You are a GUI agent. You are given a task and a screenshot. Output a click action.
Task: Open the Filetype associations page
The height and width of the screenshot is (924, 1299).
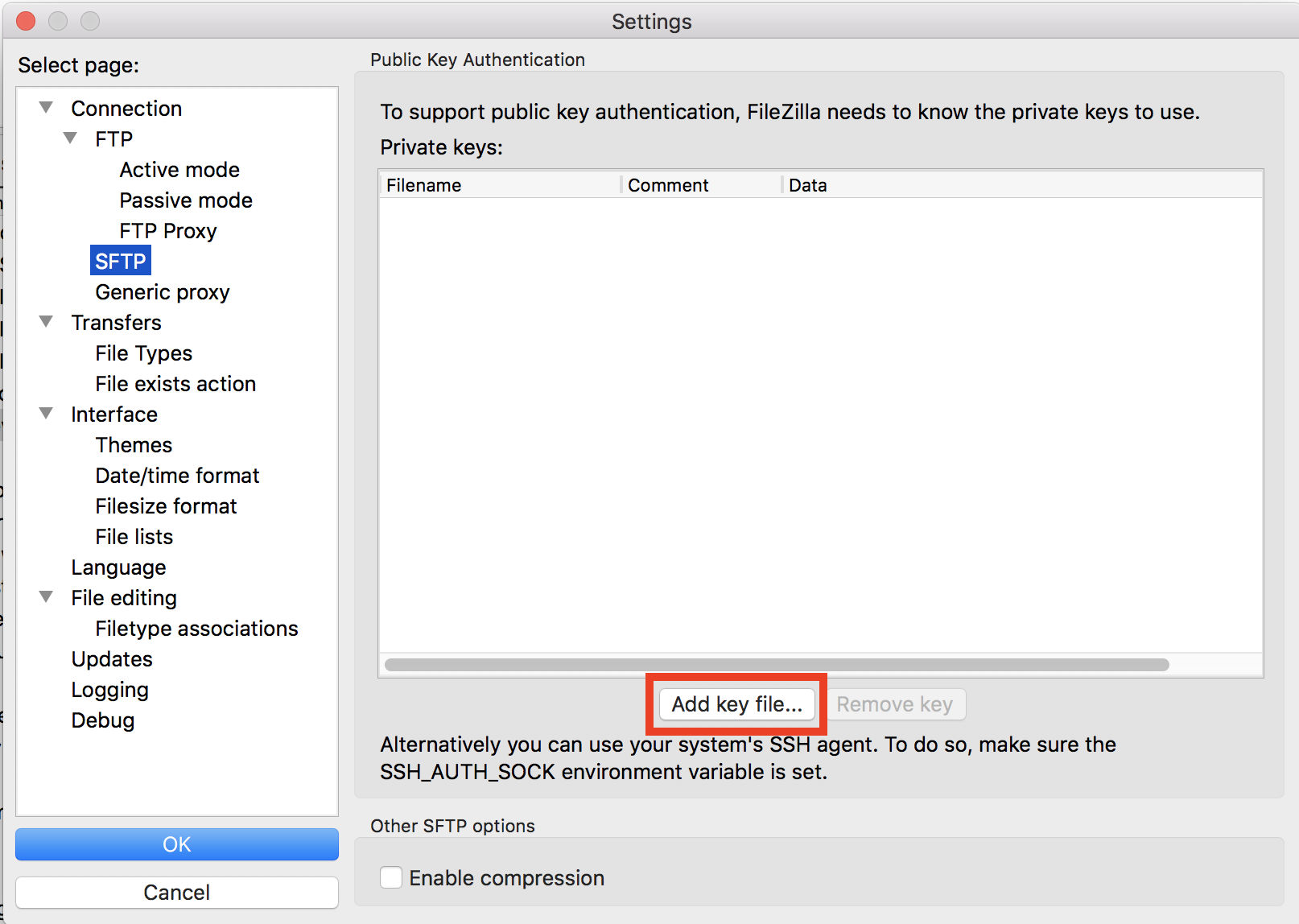point(196,628)
